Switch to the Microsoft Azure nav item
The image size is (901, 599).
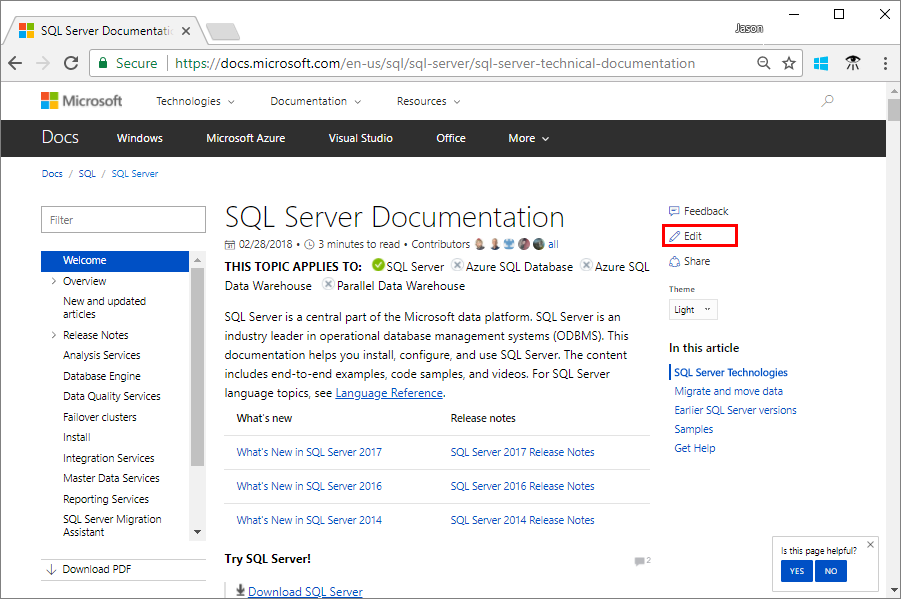(245, 138)
